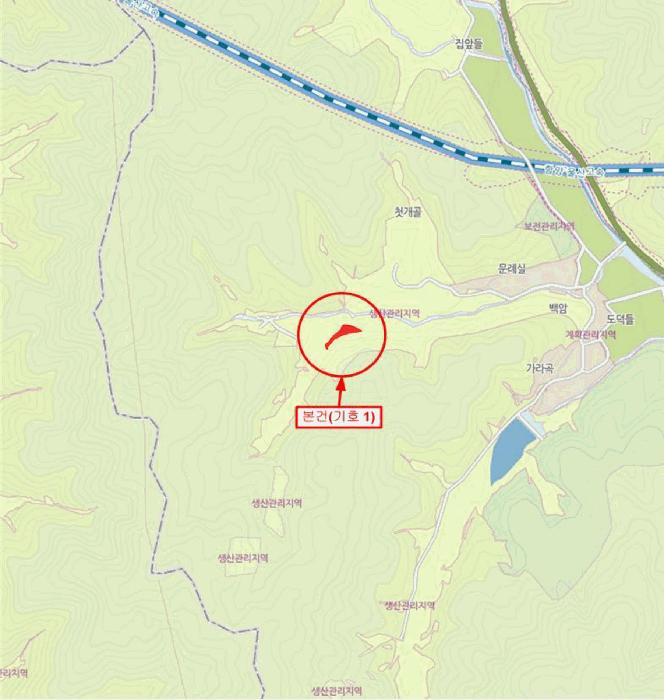Click the 문례실 village label
The height and width of the screenshot is (700, 664).
(x=512, y=268)
